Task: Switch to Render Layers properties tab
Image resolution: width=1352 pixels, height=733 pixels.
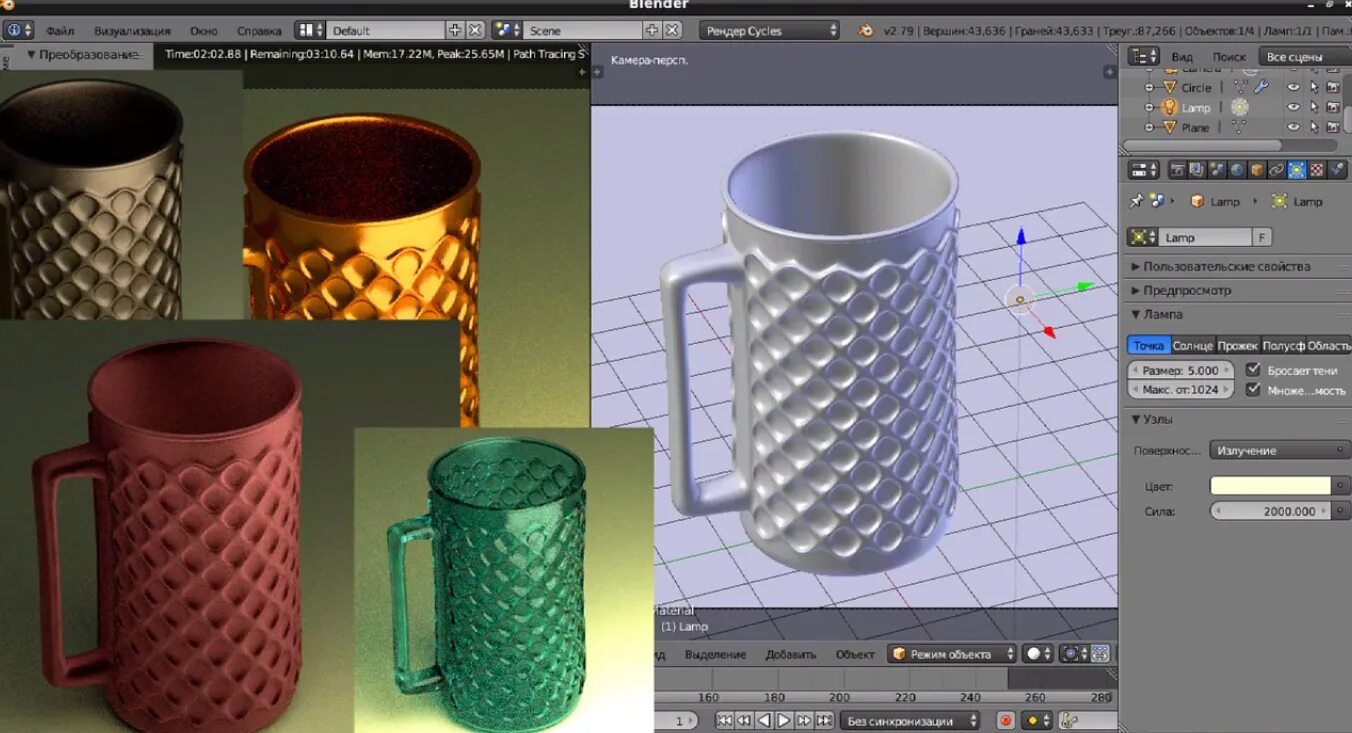Action: (1197, 170)
